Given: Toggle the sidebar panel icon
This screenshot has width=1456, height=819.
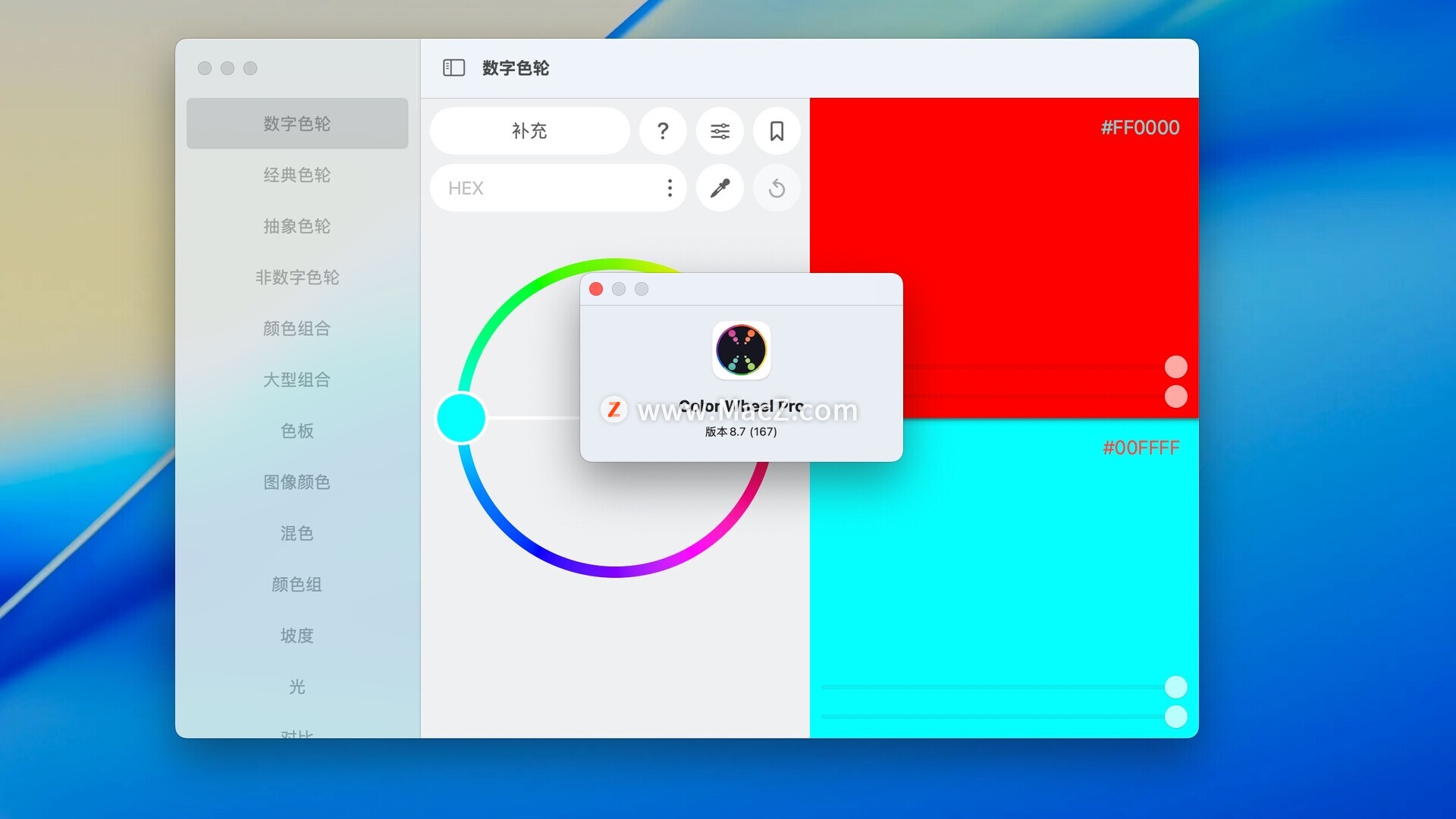Looking at the screenshot, I should coord(453,68).
